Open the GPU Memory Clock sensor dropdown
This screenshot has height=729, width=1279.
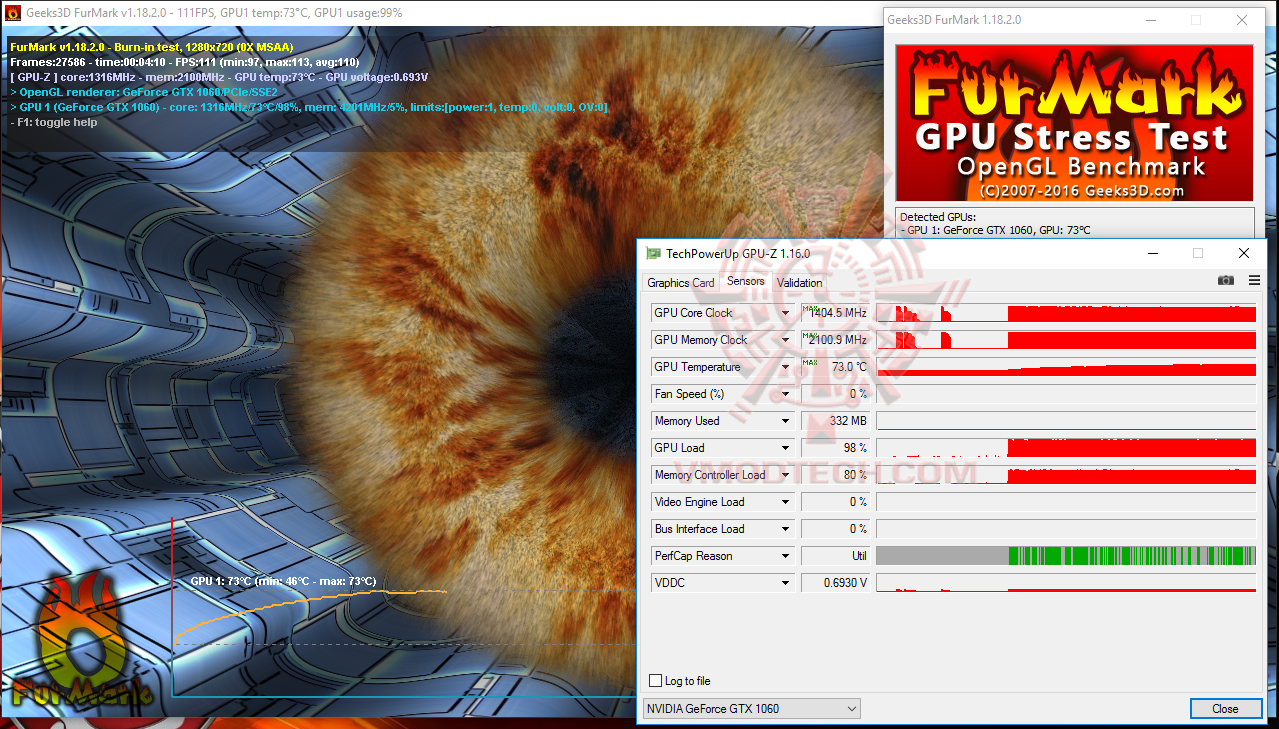point(787,340)
